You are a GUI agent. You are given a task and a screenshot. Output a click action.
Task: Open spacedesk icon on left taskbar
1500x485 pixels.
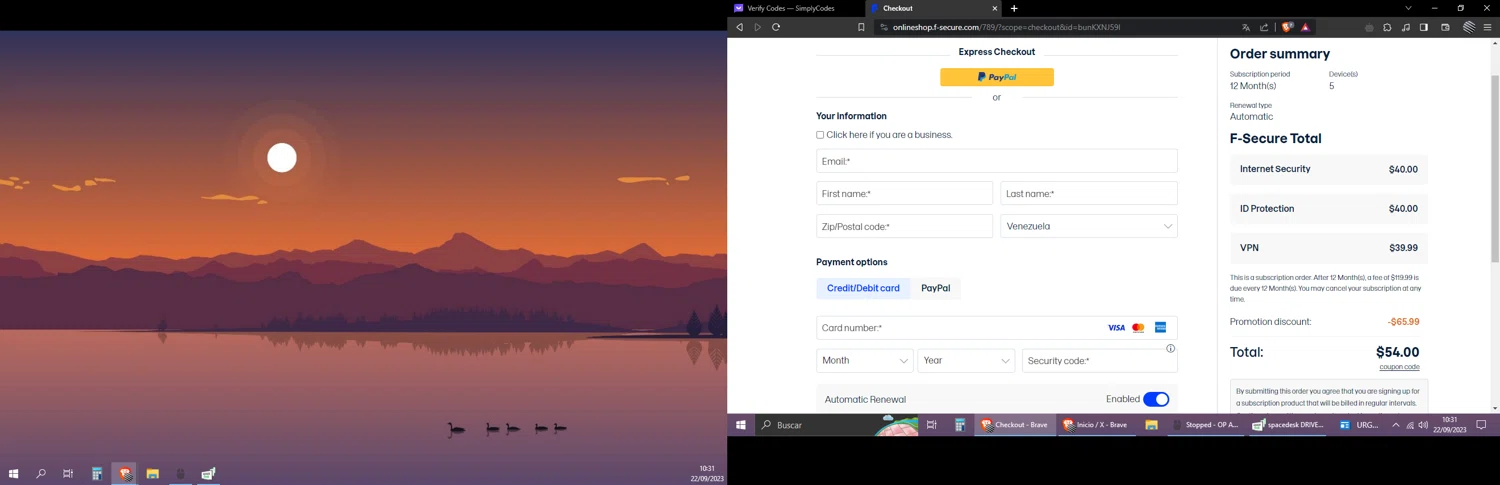tap(209, 474)
